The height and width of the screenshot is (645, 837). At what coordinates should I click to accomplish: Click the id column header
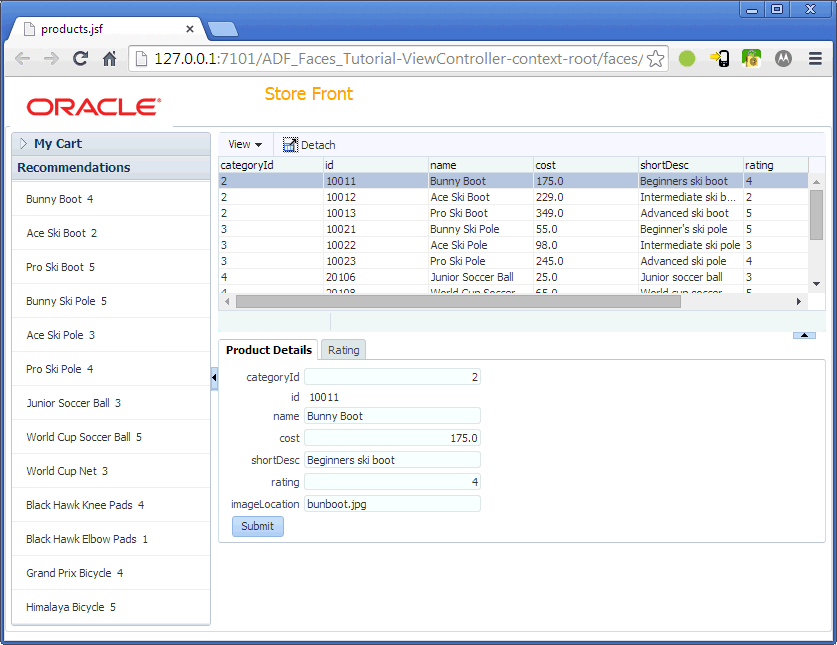[376, 165]
